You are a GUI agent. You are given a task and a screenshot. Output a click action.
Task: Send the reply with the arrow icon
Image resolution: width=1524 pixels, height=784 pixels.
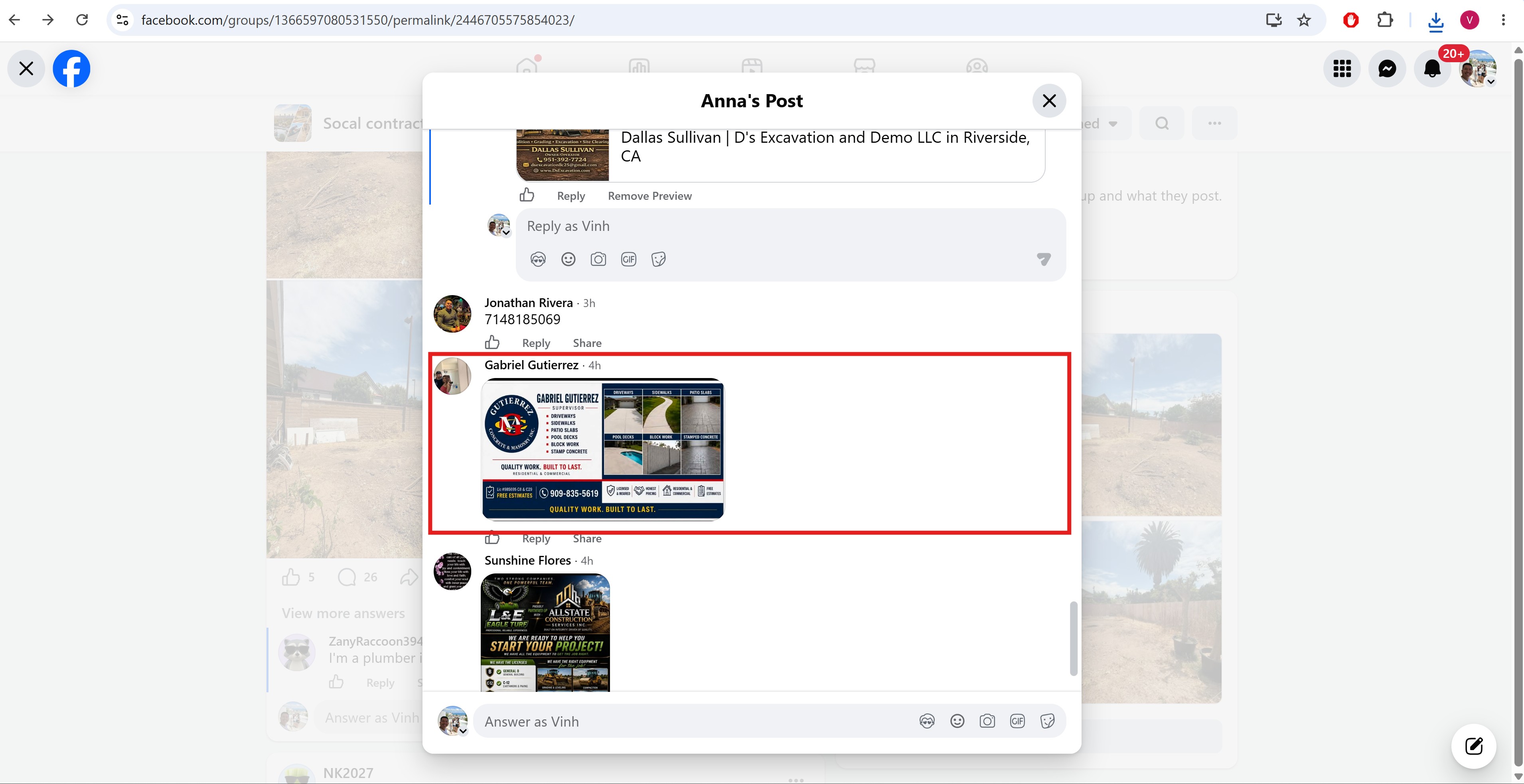[1044, 259]
